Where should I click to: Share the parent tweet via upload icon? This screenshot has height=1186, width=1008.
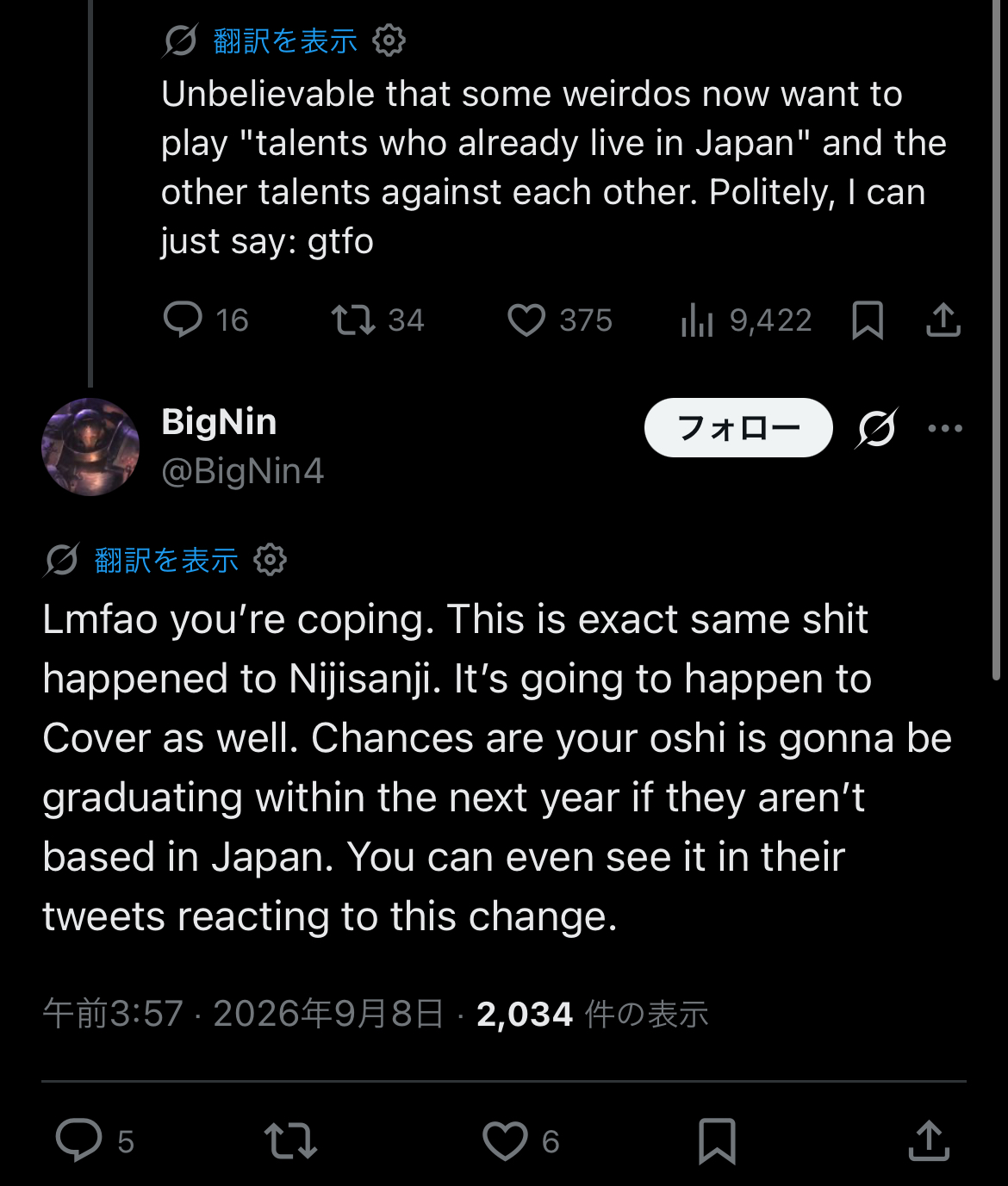[943, 320]
